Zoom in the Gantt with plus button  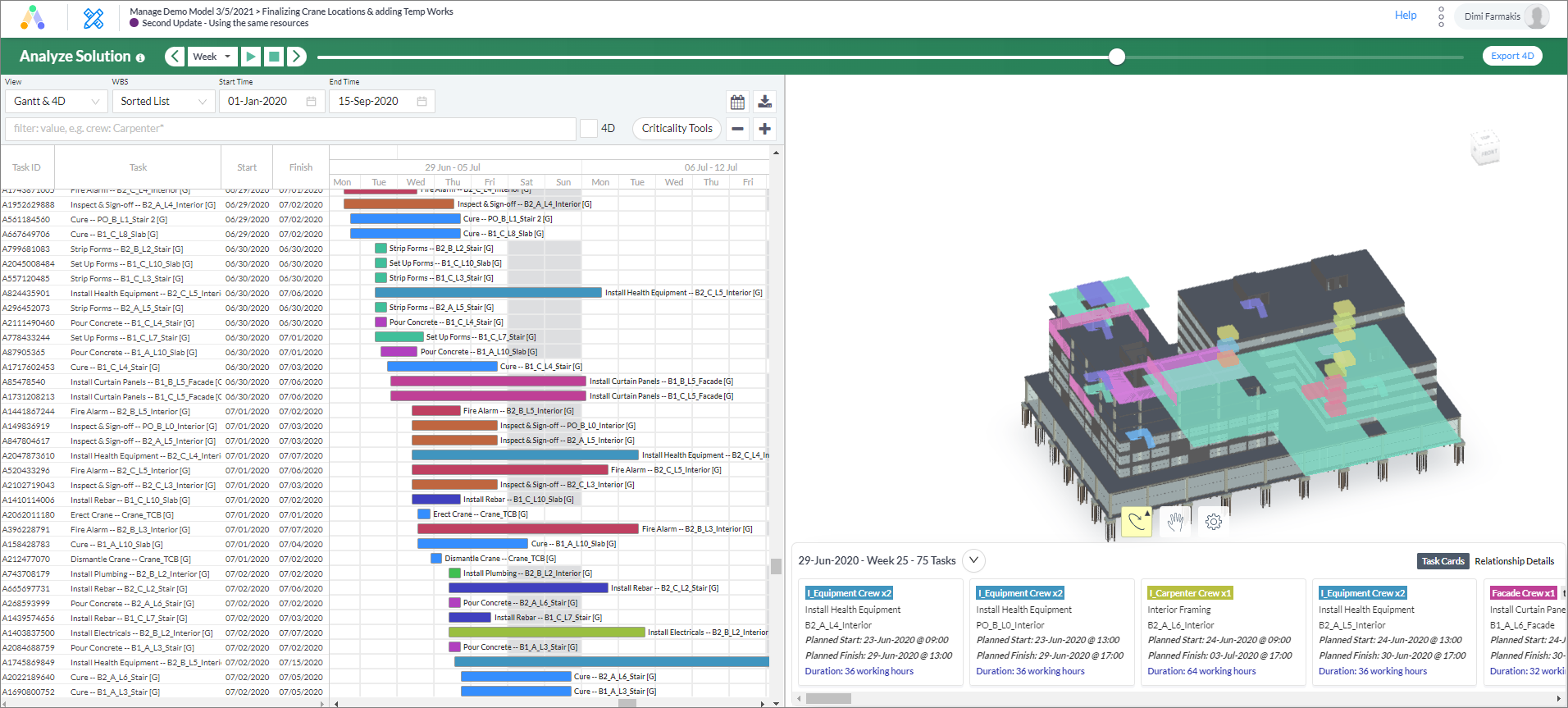pos(764,129)
